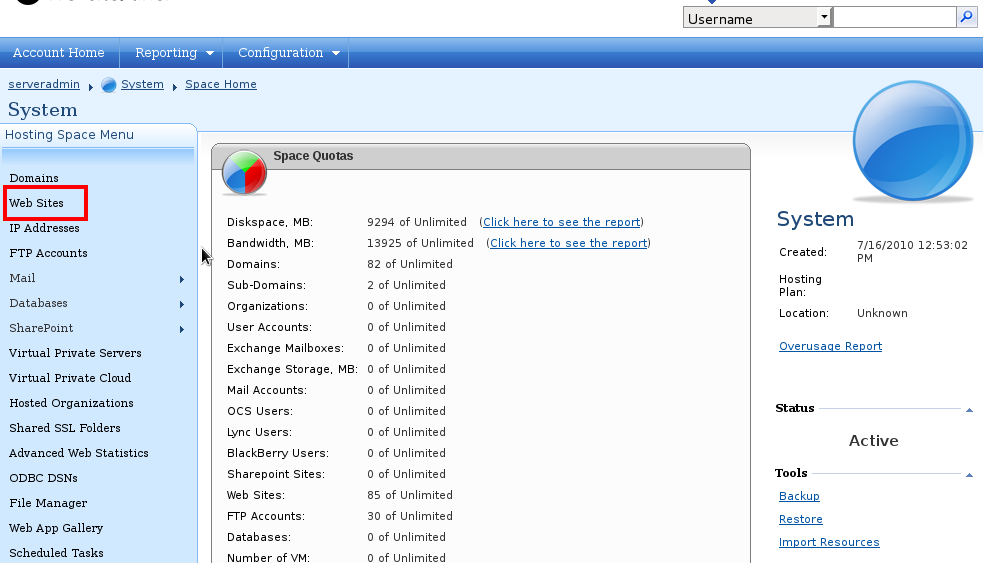Image resolution: width=983 pixels, height=563 pixels.
Task: Click the large blue System sphere icon
Action: (x=913, y=141)
